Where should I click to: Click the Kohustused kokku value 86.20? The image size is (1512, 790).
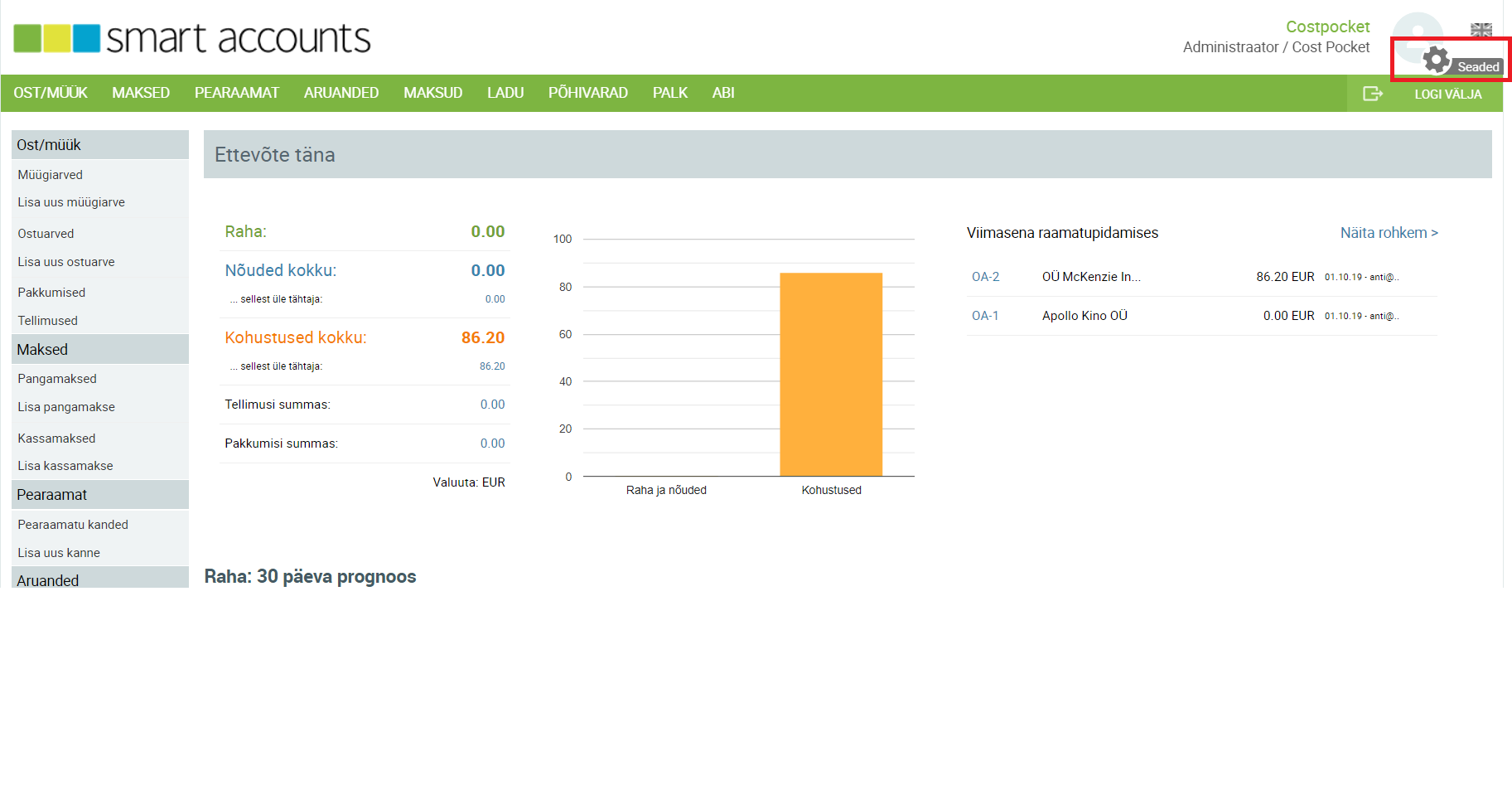point(483,337)
